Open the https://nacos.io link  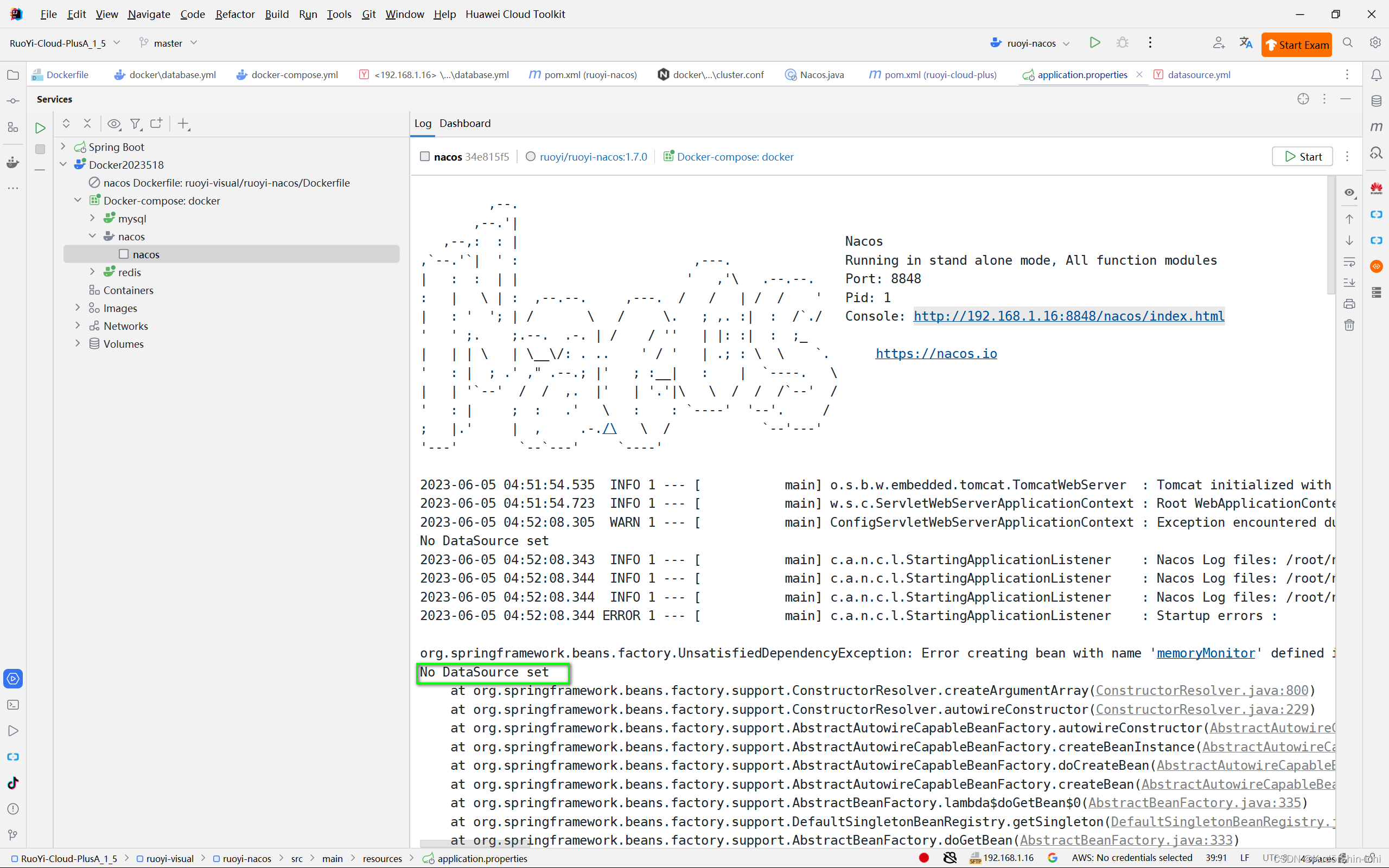[x=935, y=354]
